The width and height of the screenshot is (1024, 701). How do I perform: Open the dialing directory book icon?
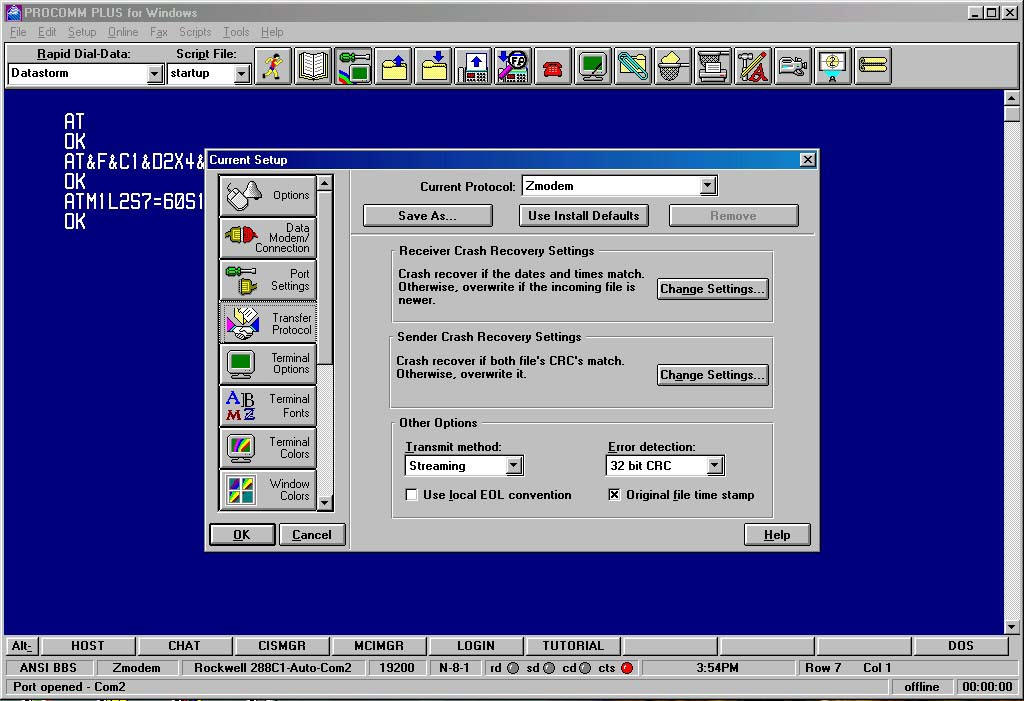[313, 66]
